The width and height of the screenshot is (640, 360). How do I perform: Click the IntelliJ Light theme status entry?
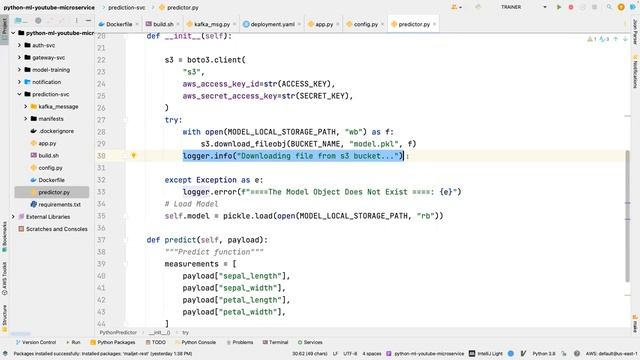coord(486,353)
